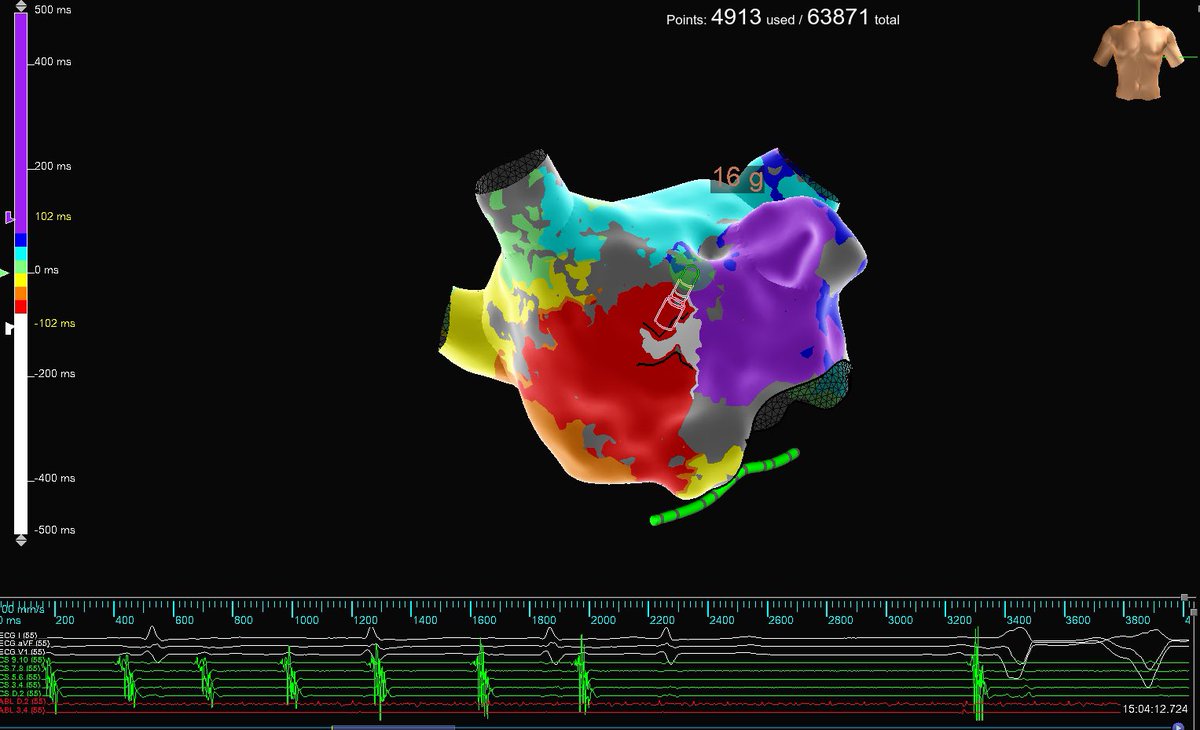Screen dimensions: 1200x730
Task: Click the blue band on the color bar
Action: click(x=20, y=240)
